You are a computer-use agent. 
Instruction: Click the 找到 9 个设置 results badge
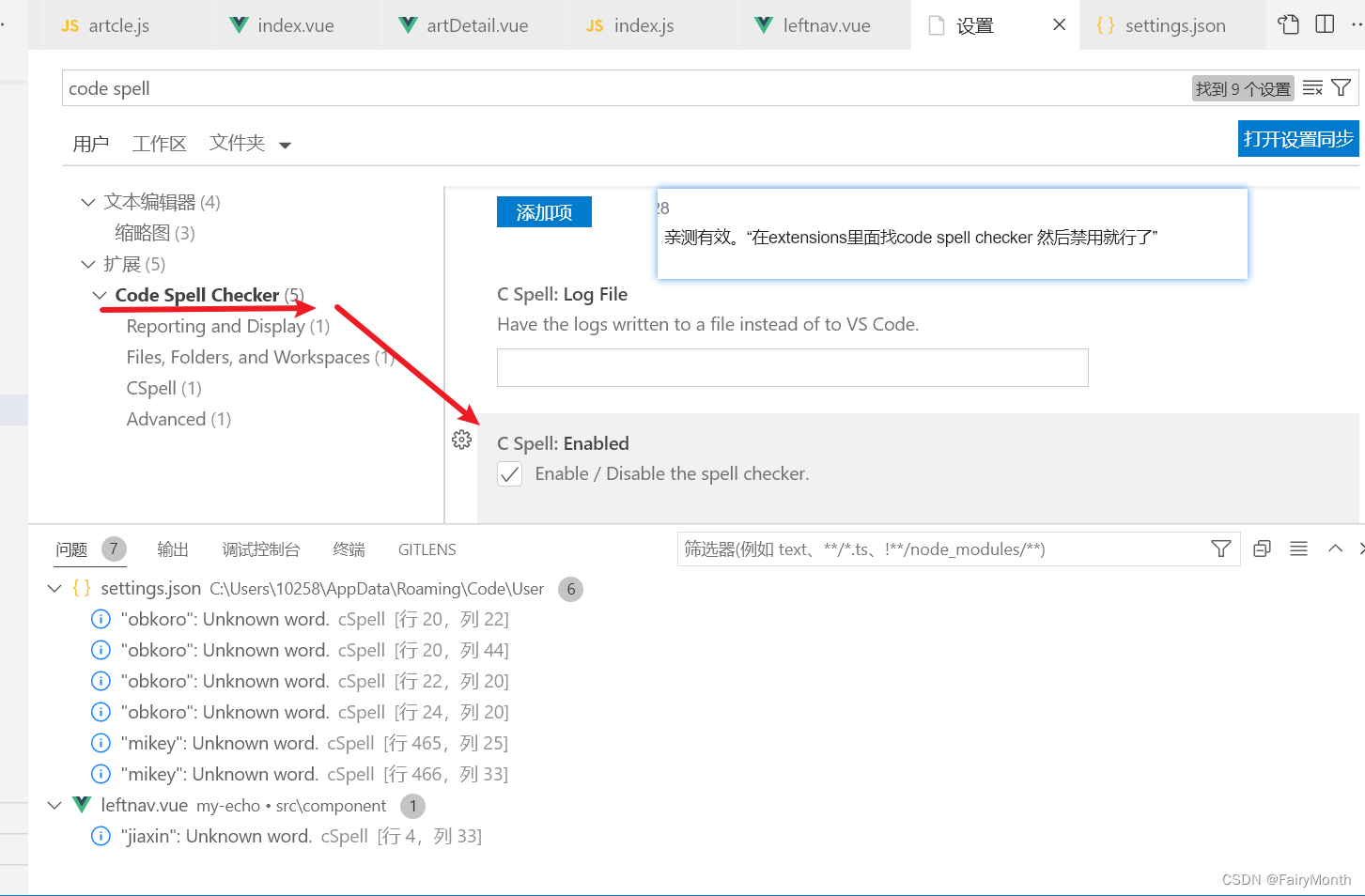tap(1243, 88)
